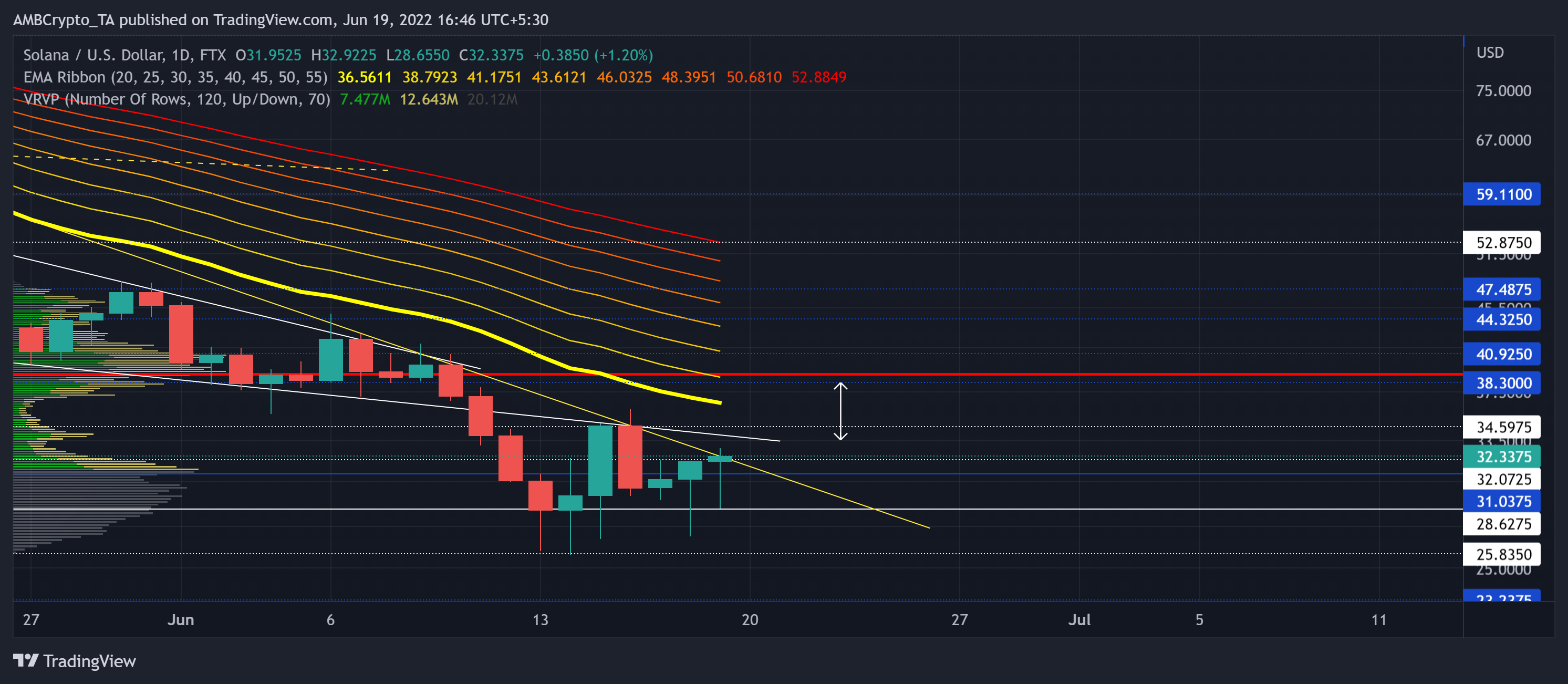Screen dimensions: 1568x684
Task: Click the 47.4875 price label
Action: pyautogui.click(x=1502, y=289)
